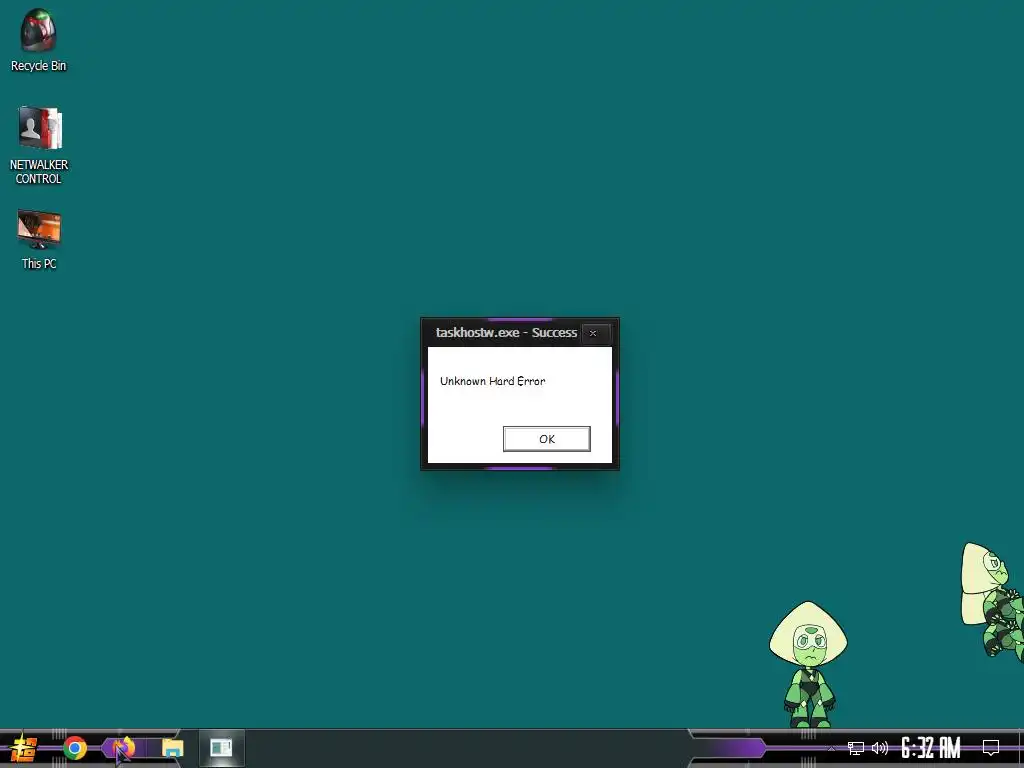
Task: Open the 6:32 AM clock
Action: point(931,748)
